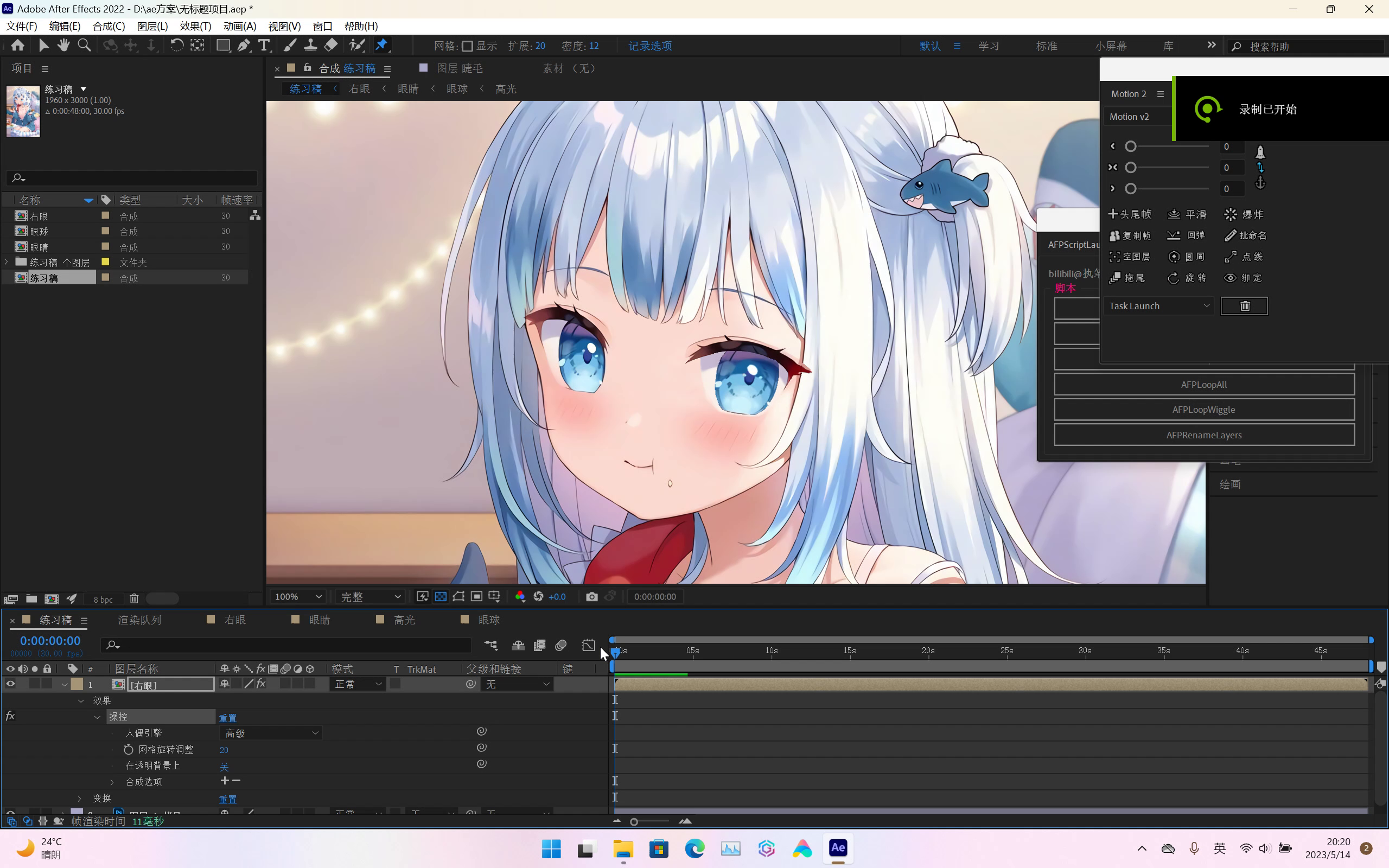
Task: Open the 完整 resolution dropdown
Action: [370, 597]
